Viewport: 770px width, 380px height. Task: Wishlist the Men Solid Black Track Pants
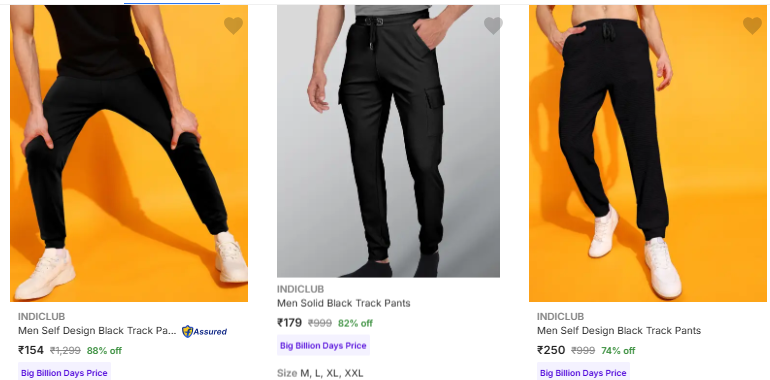click(x=493, y=26)
